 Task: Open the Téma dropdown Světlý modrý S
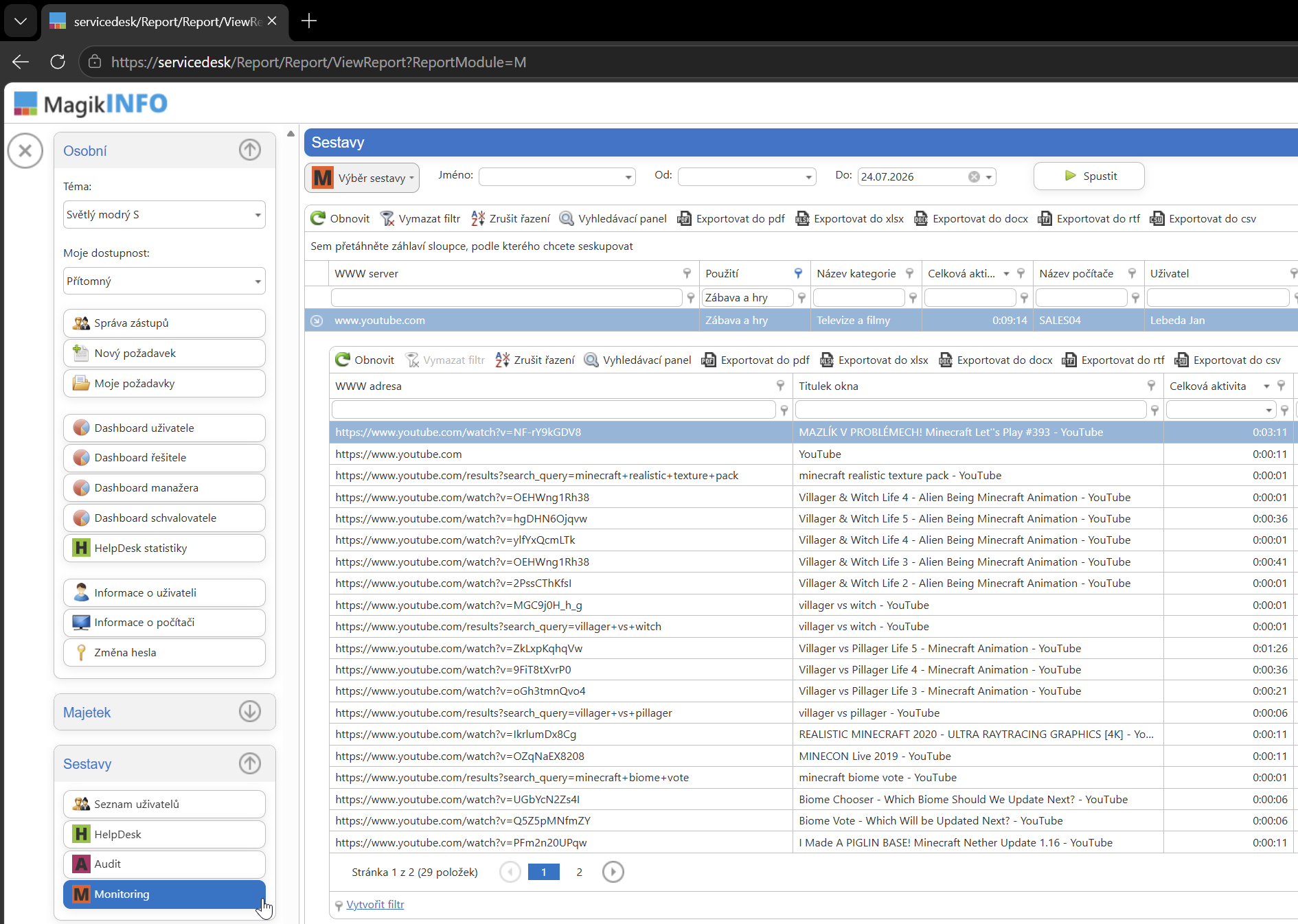point(164,215)
